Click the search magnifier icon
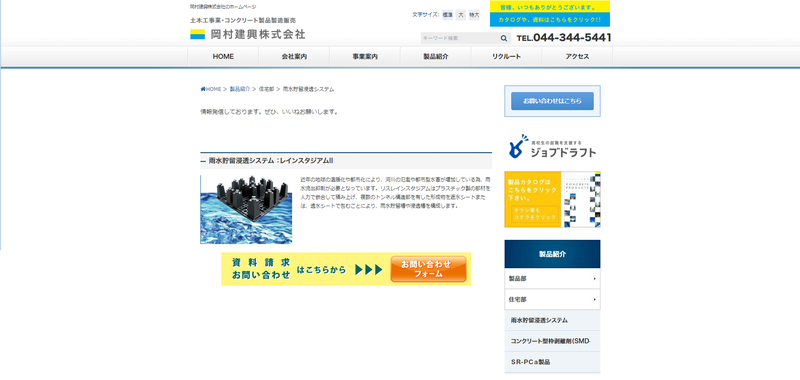Image resolution: width=800 pixels, height=380 pixels. (503, 38)
